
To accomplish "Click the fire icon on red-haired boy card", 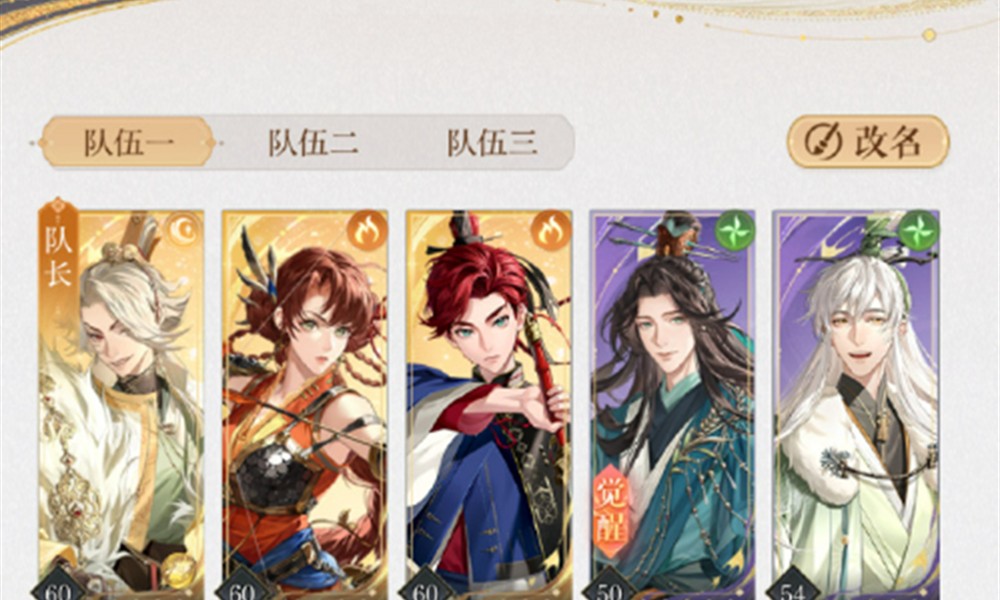I will point(550,230).
